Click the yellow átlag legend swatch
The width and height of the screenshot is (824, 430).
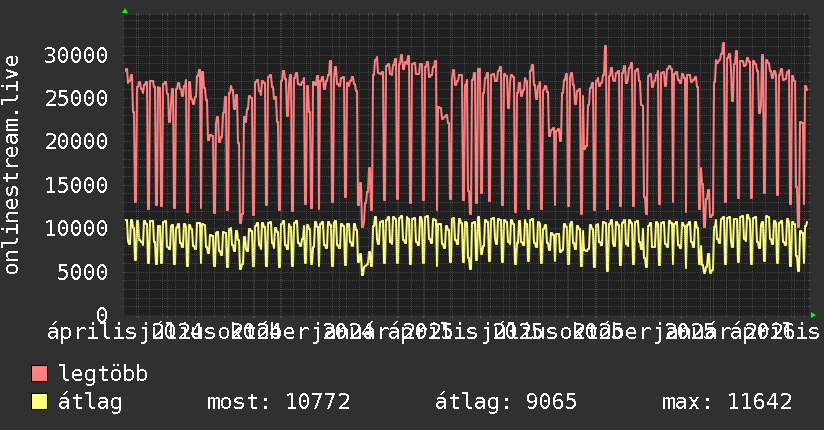click(x=39, y=402)
